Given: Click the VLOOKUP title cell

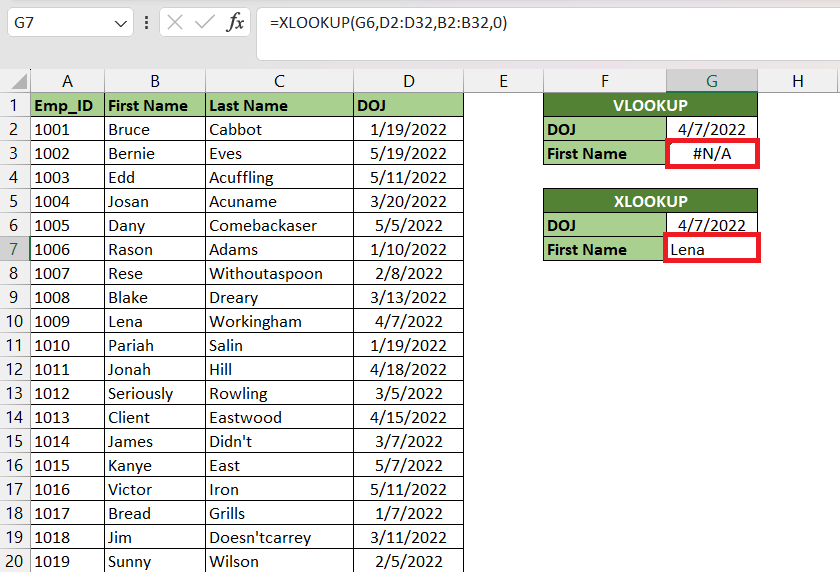Looking at the screenshot, I should click(x=650, y=105).
